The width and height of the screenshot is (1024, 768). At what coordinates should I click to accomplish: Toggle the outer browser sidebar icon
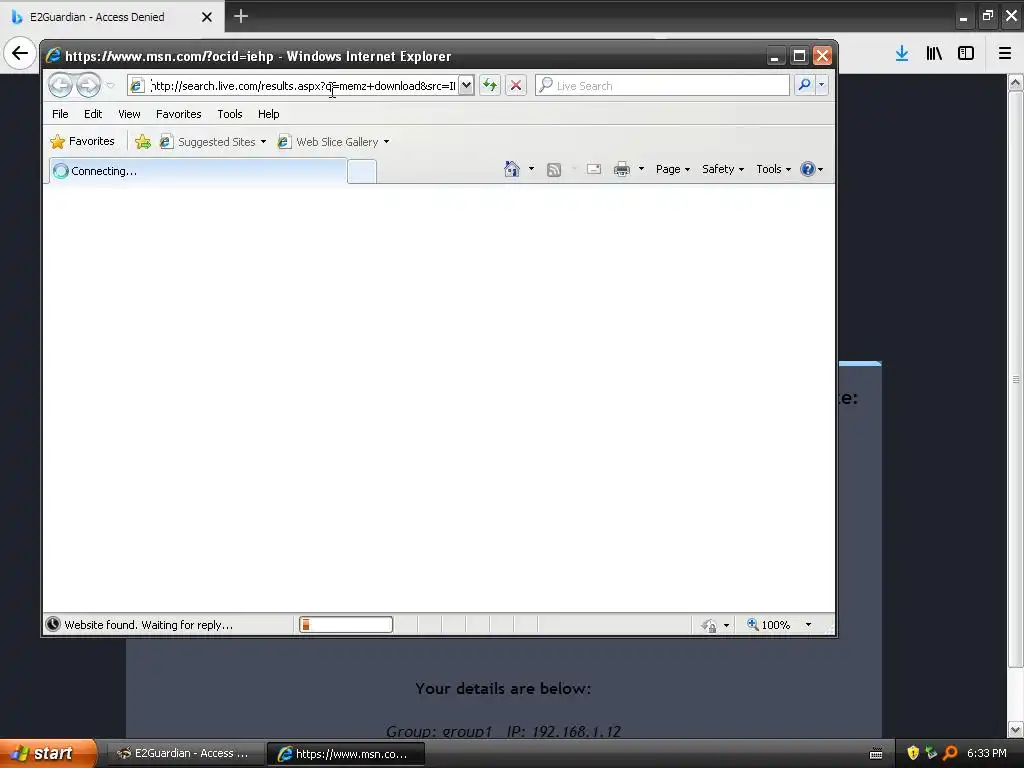pos(966,54)
